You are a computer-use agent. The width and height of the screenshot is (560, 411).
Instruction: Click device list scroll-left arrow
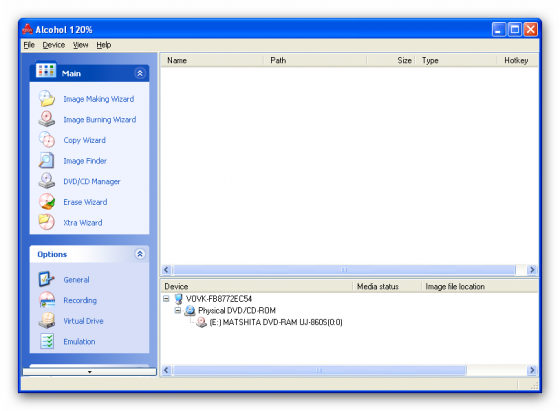(x=166, y=370)
